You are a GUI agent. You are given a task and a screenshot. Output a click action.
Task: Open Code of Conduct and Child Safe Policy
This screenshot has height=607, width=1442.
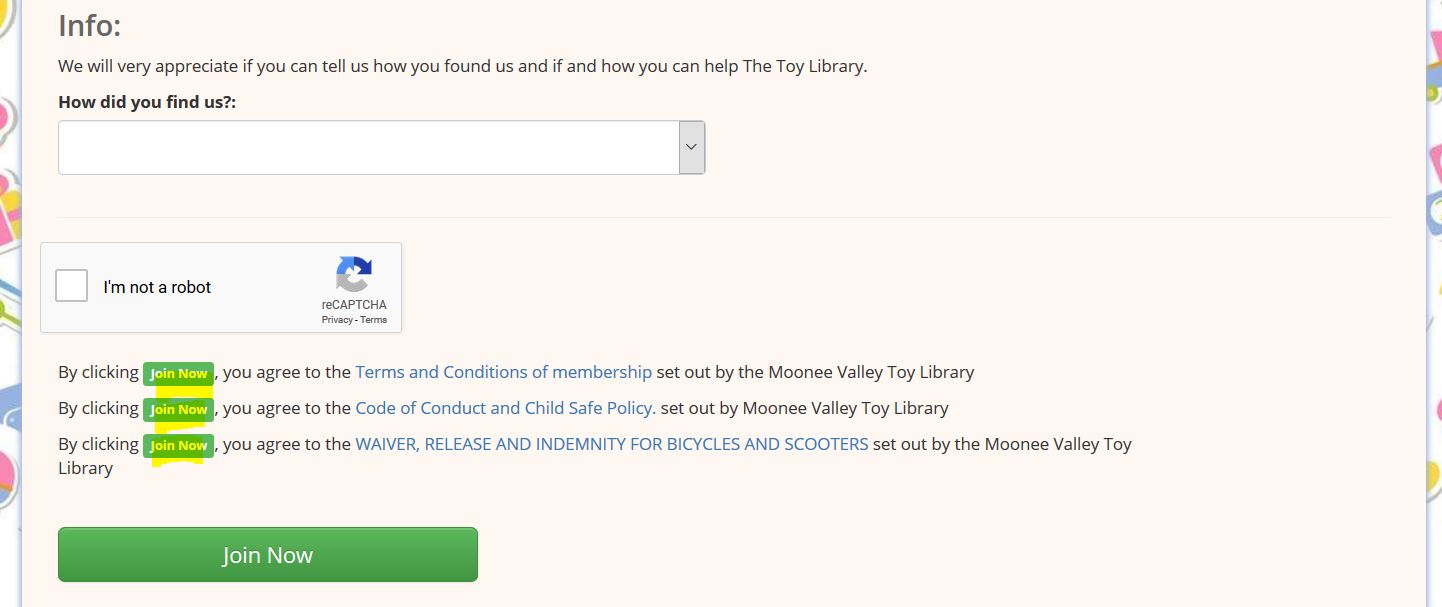[505, 408]
